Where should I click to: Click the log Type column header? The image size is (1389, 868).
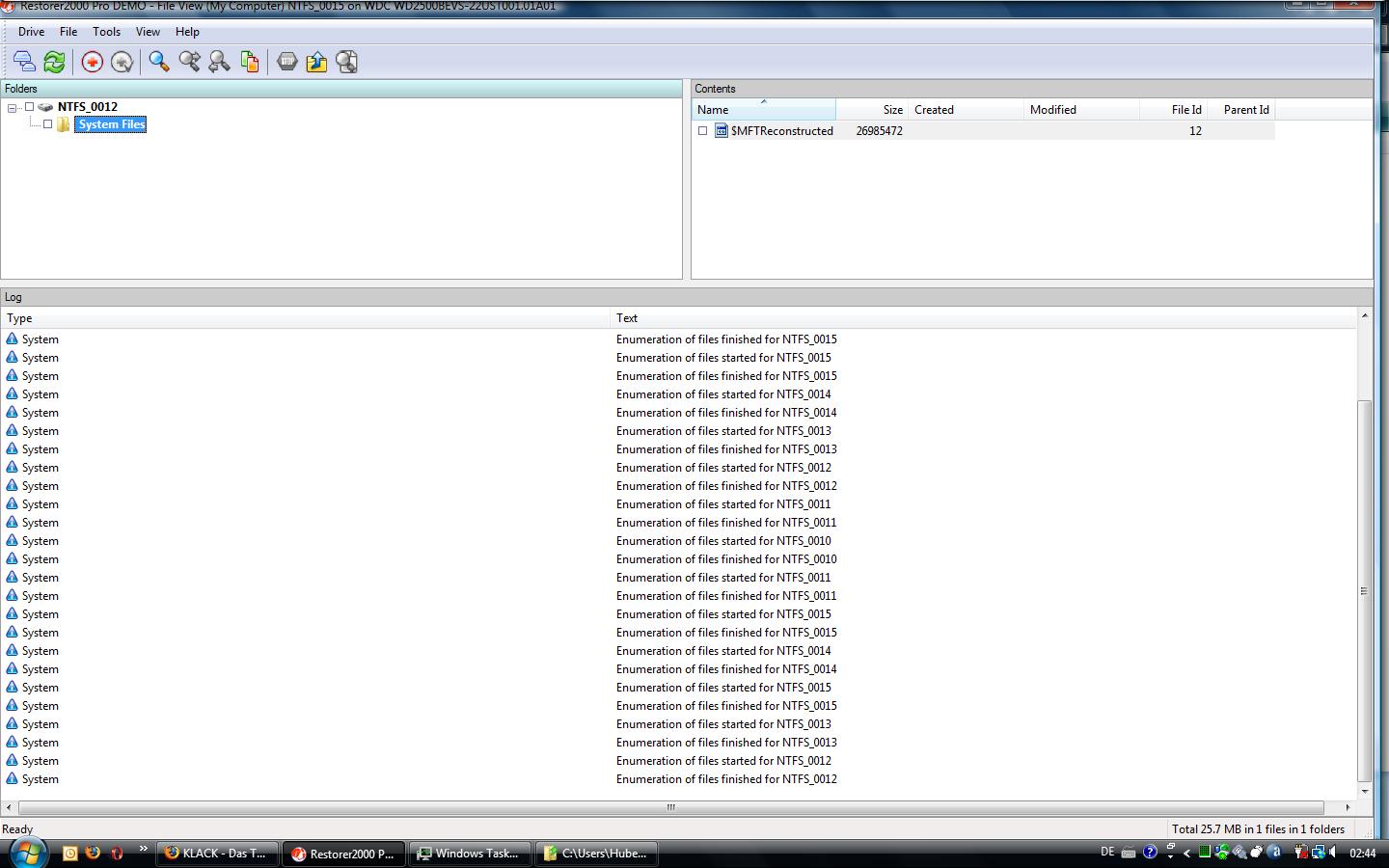click(x=306, y=318)
